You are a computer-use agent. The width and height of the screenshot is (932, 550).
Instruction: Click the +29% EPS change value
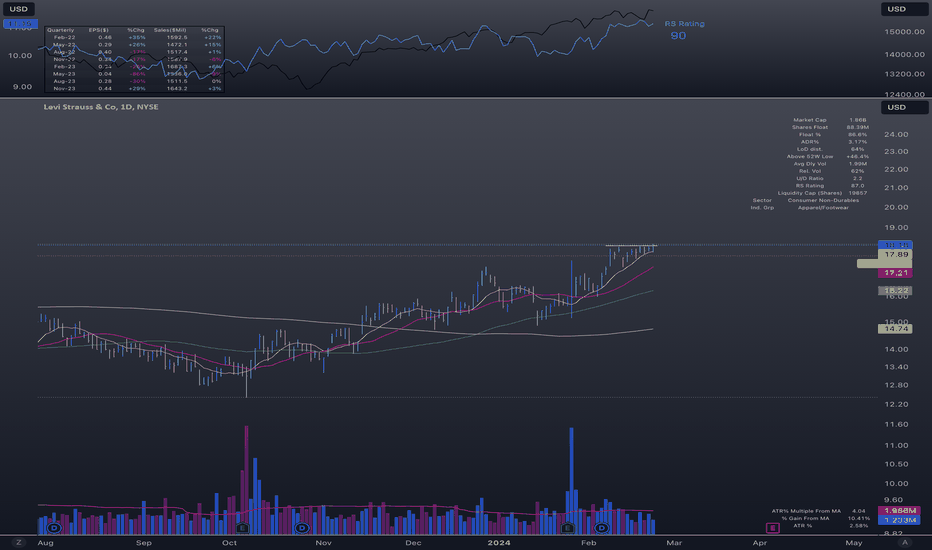tap(137, 89)
